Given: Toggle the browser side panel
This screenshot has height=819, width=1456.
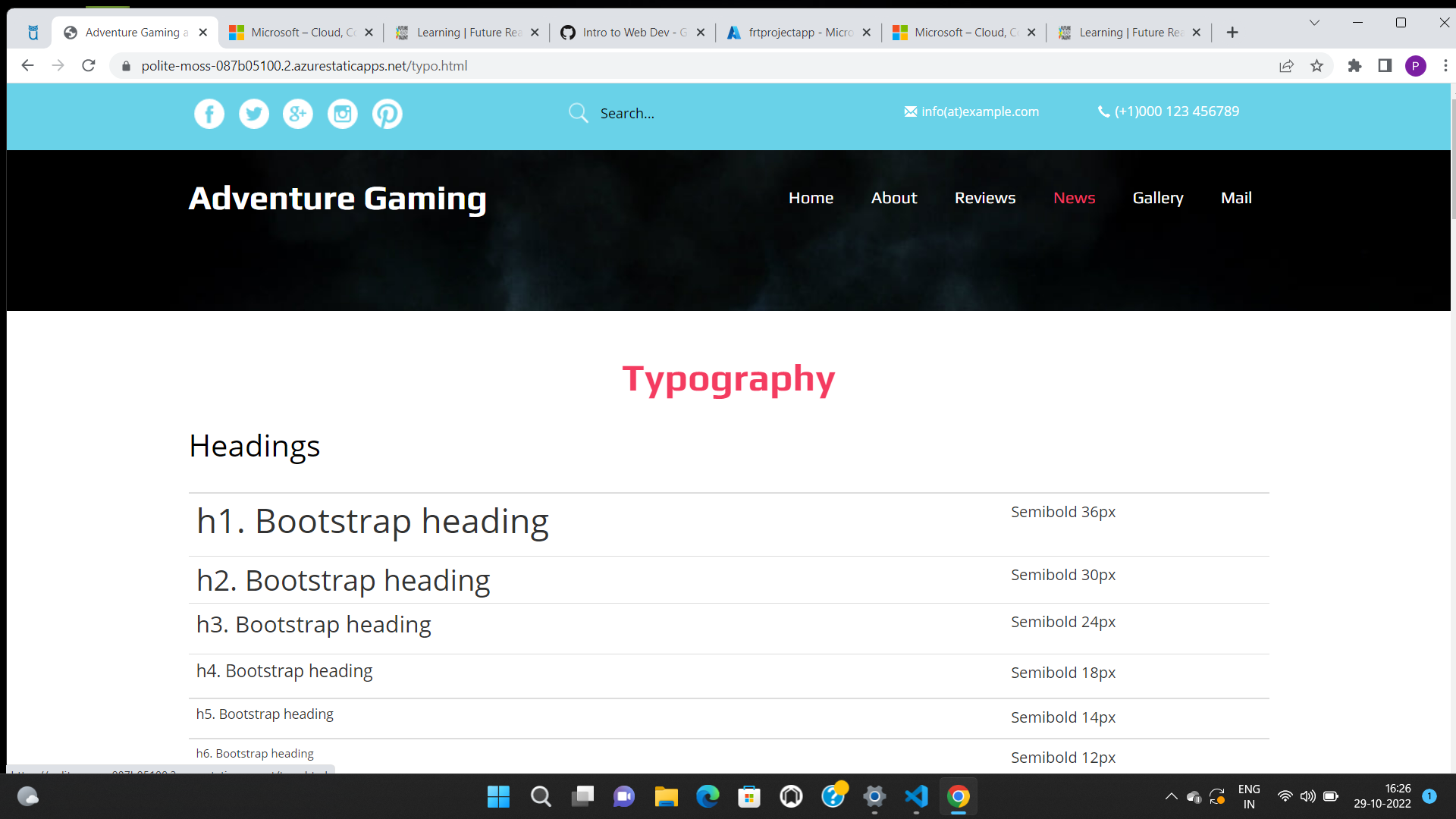Looking at the screenshot, I should coord(1385,66).
